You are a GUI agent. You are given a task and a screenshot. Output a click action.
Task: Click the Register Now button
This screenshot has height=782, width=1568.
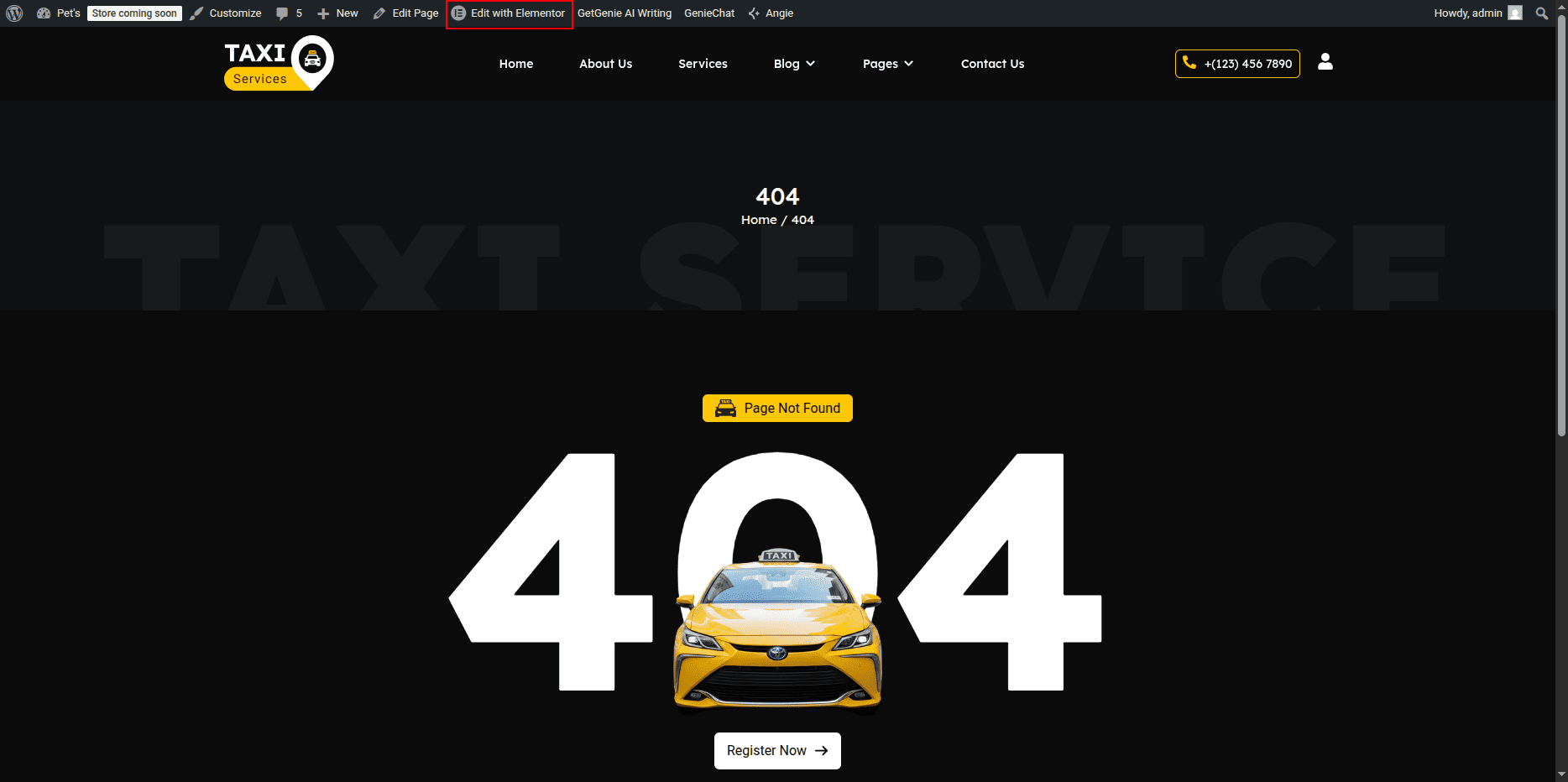(x=777, y=751)
